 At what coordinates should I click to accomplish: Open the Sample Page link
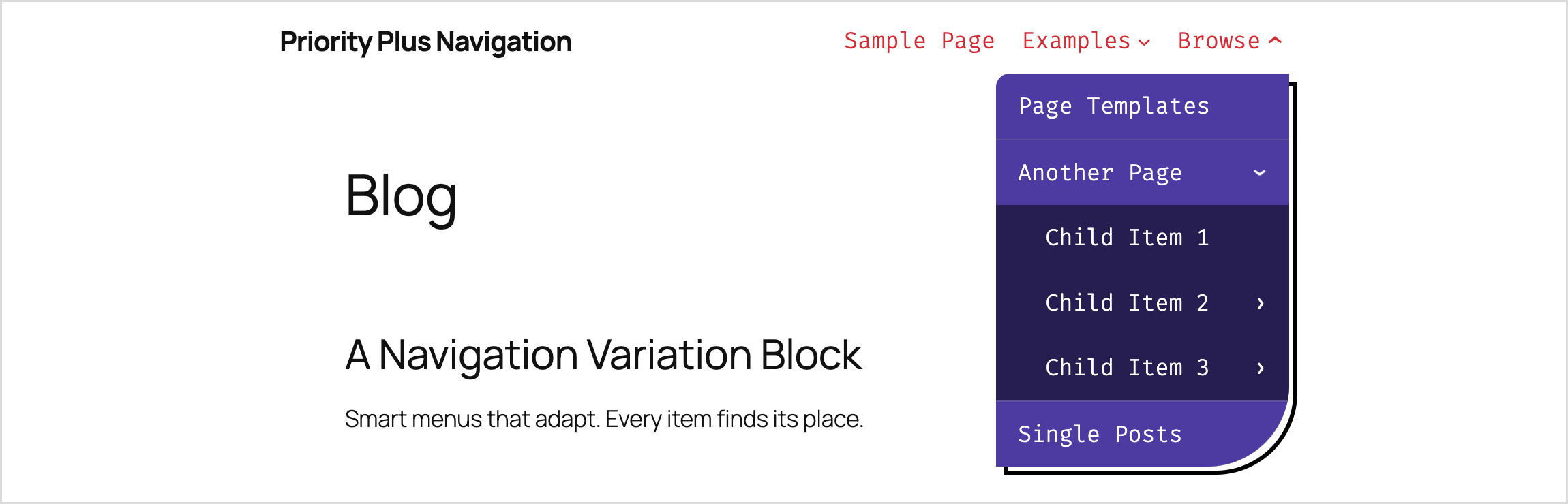[919, 41]
